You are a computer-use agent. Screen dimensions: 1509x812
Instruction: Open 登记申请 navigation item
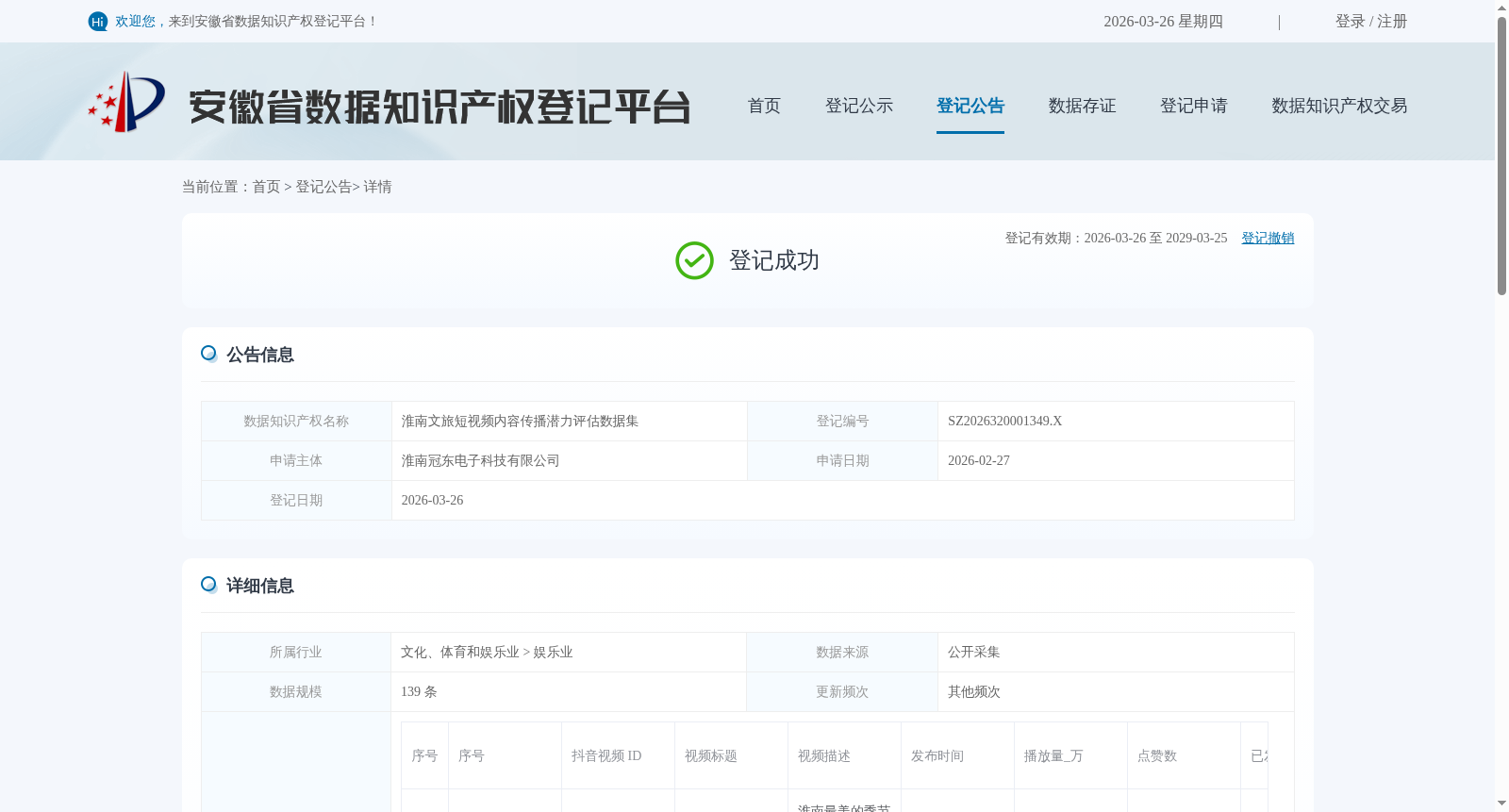click(1194, 106)
